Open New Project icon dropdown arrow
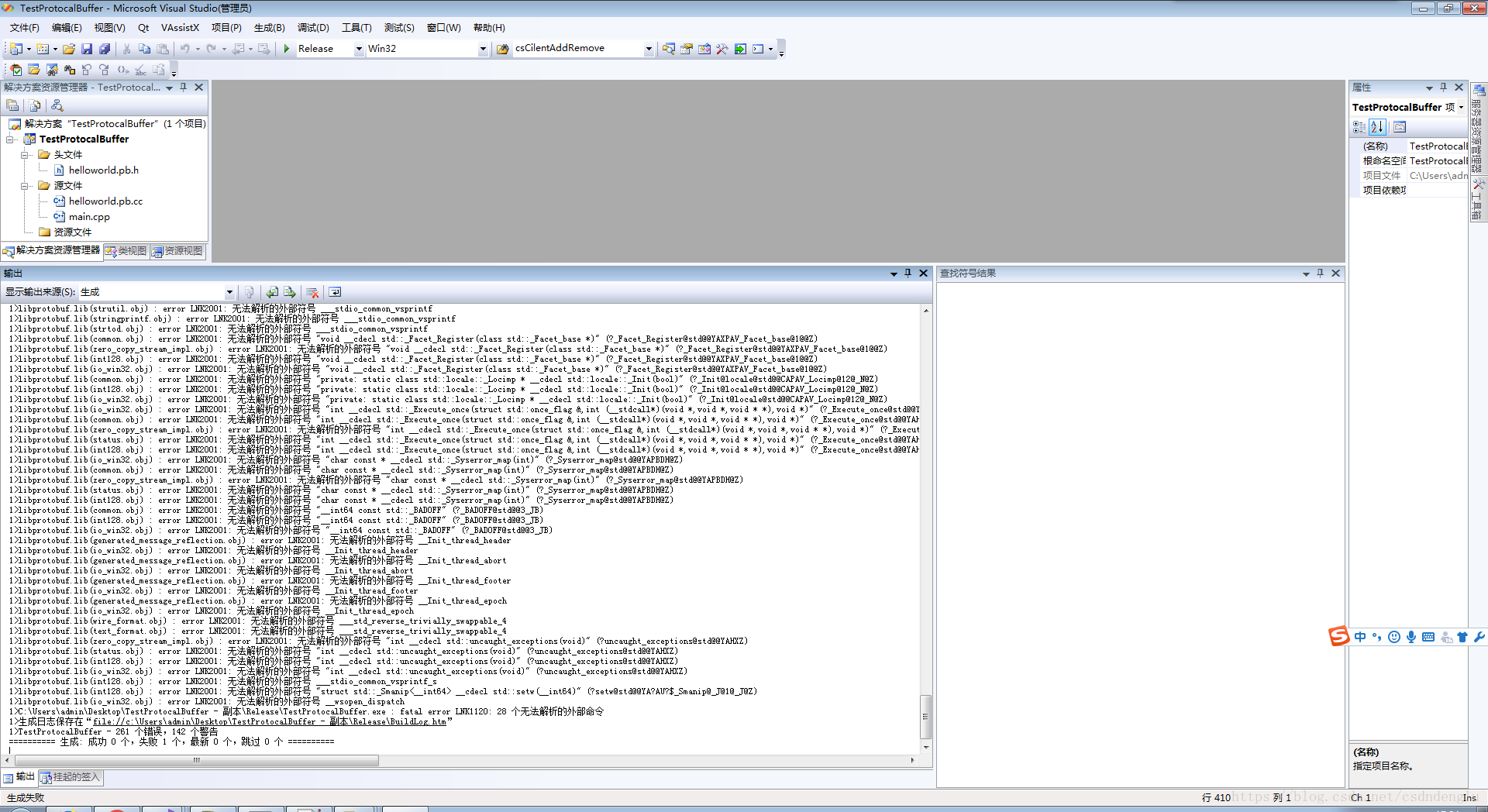1488x812 pixels. pos(29,49)
